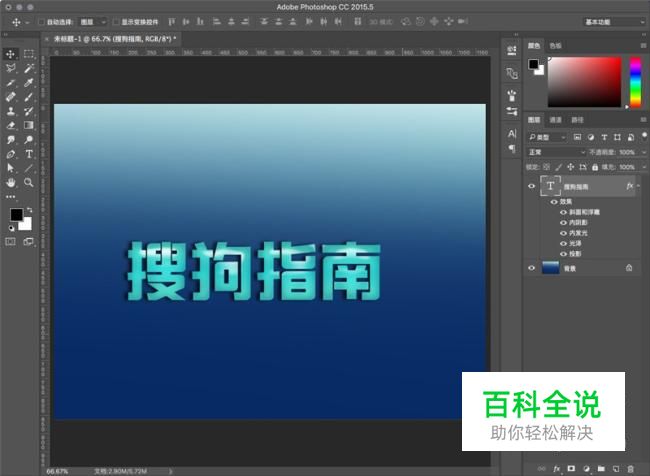Viewport: 650px width, 476px height.
Task: Toggle visibility of all 效果 effects
Action: [554, 202]
